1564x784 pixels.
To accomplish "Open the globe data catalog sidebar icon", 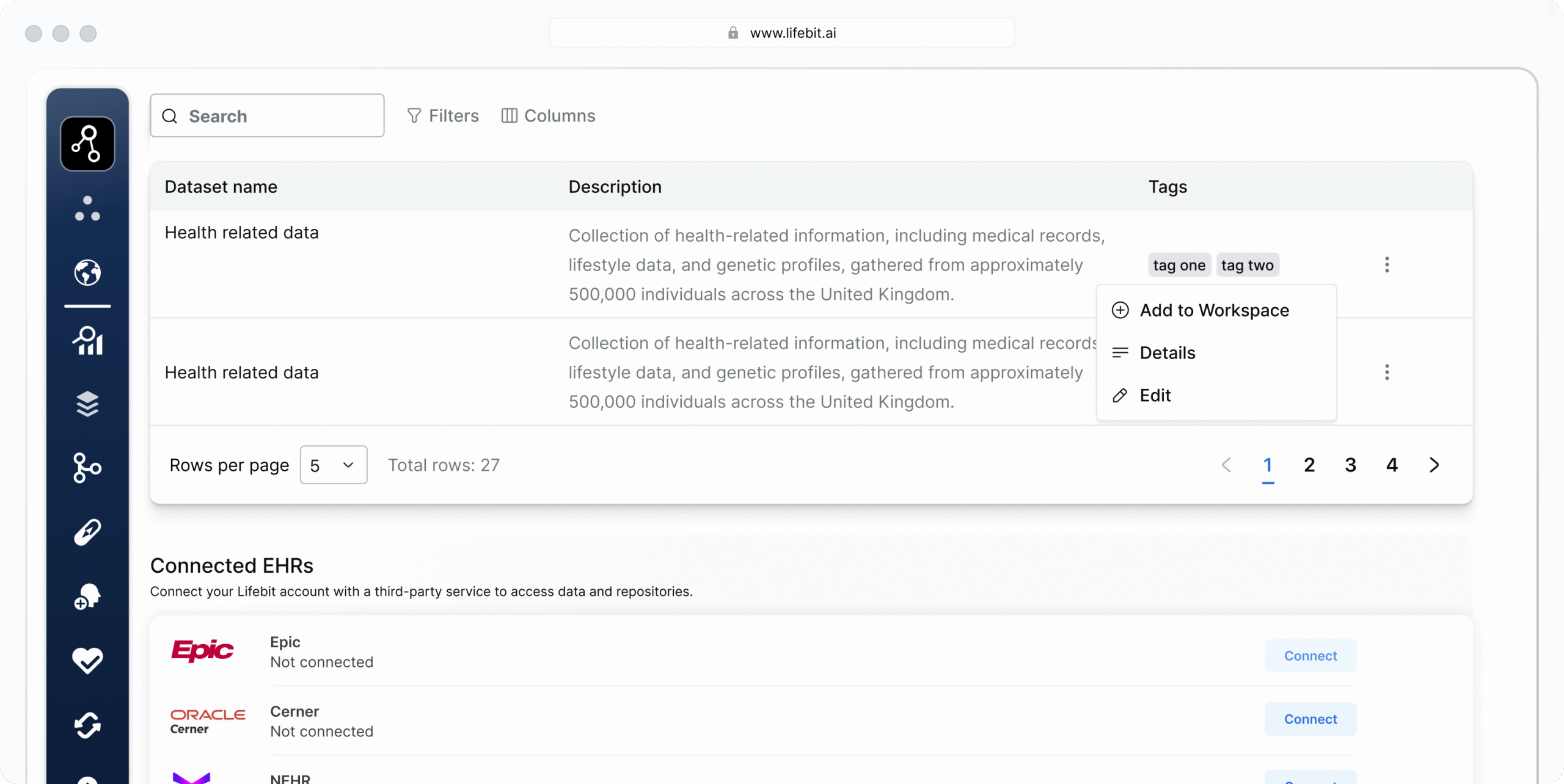I will pos(87,272).
